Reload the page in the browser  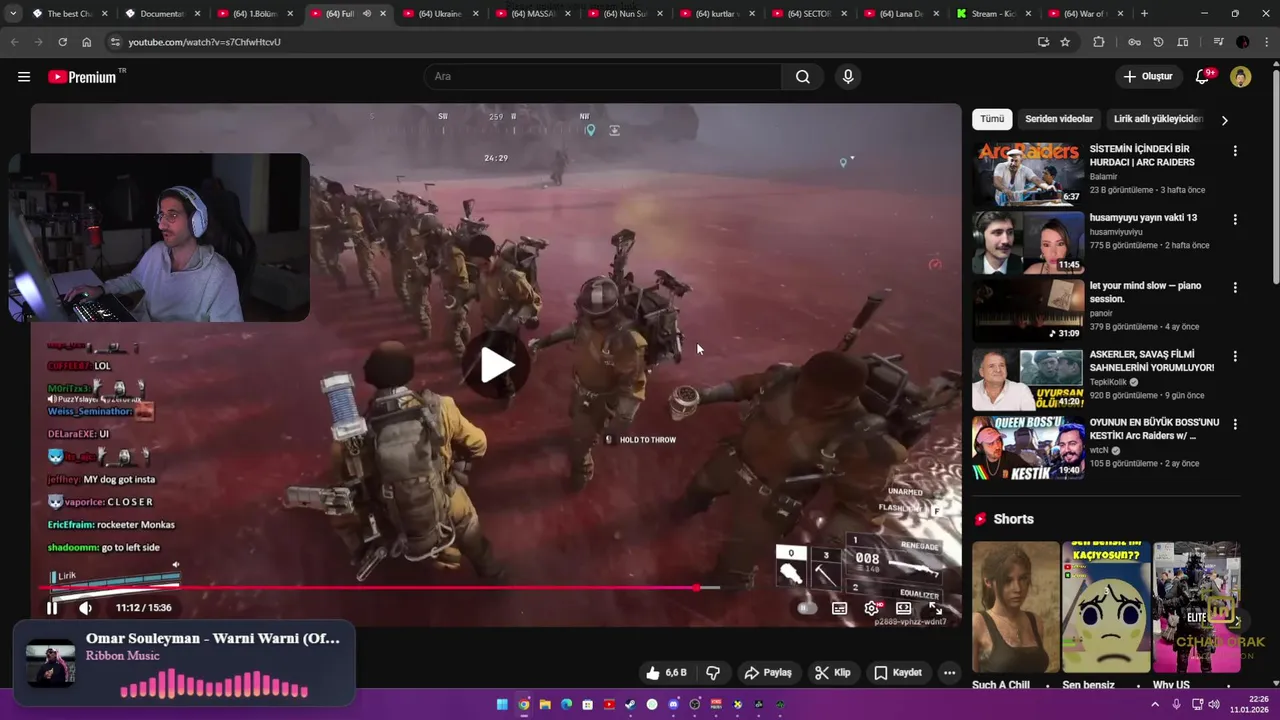(62, 42)
